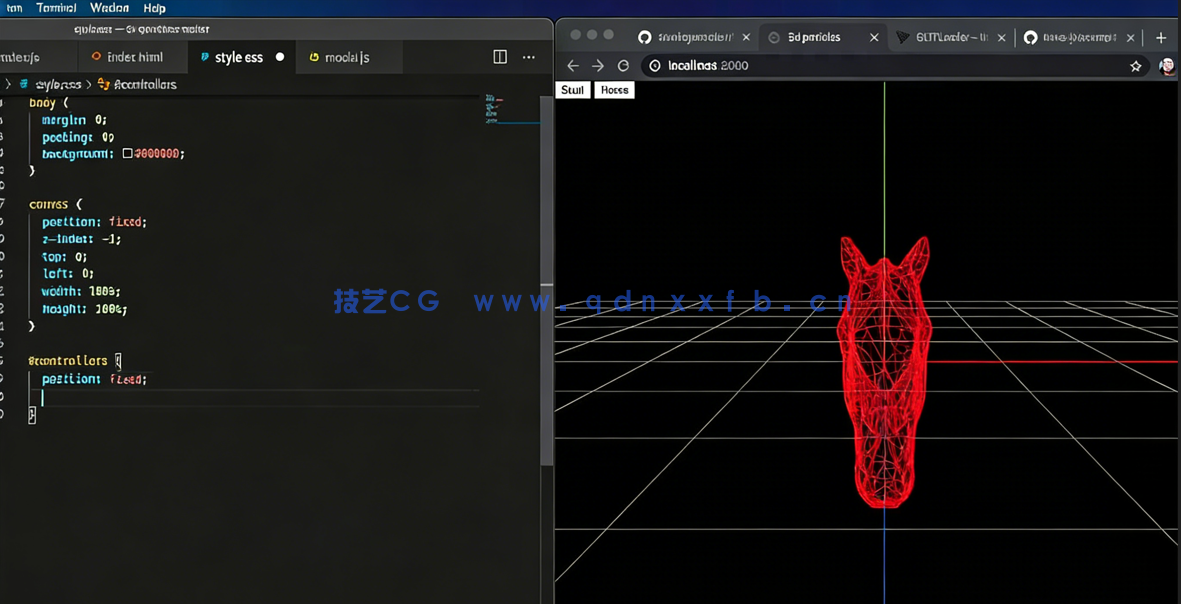Open the Terminal menu in the menu bar

[57, 8]
